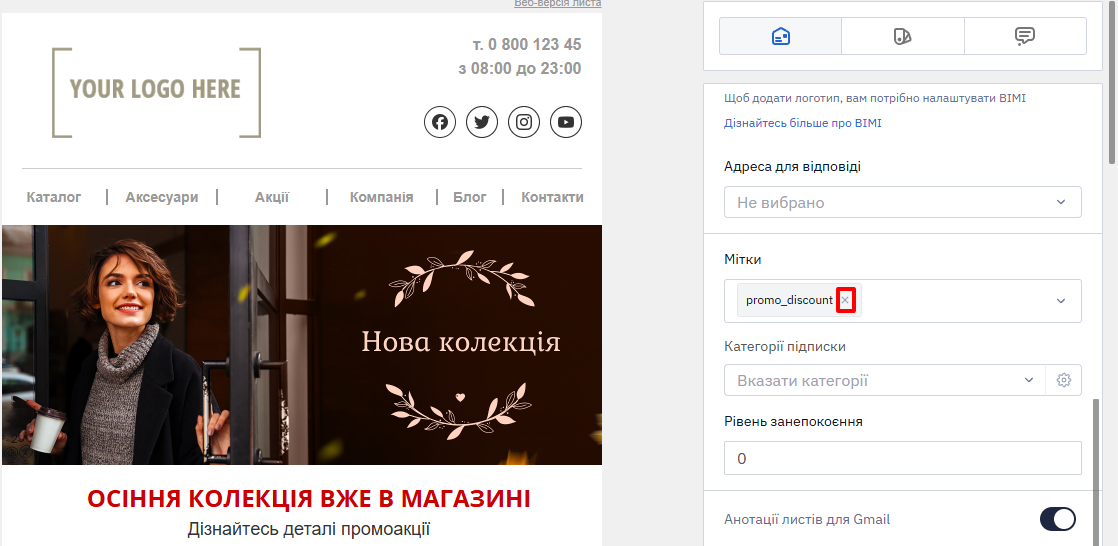Open the Facebook social icon
This screenshot has height=546, width=1118.
click(440, 122)
